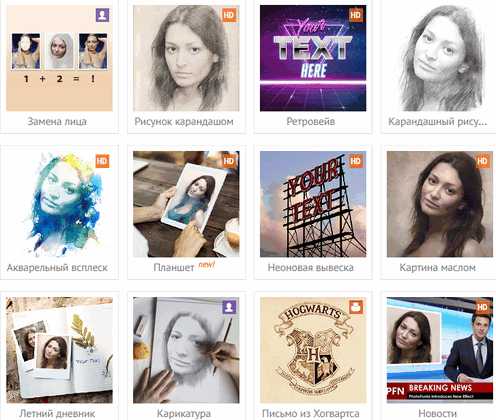Click the Карикатура label
The width and height of the screenshot is (496, 420).
(184, 414)
